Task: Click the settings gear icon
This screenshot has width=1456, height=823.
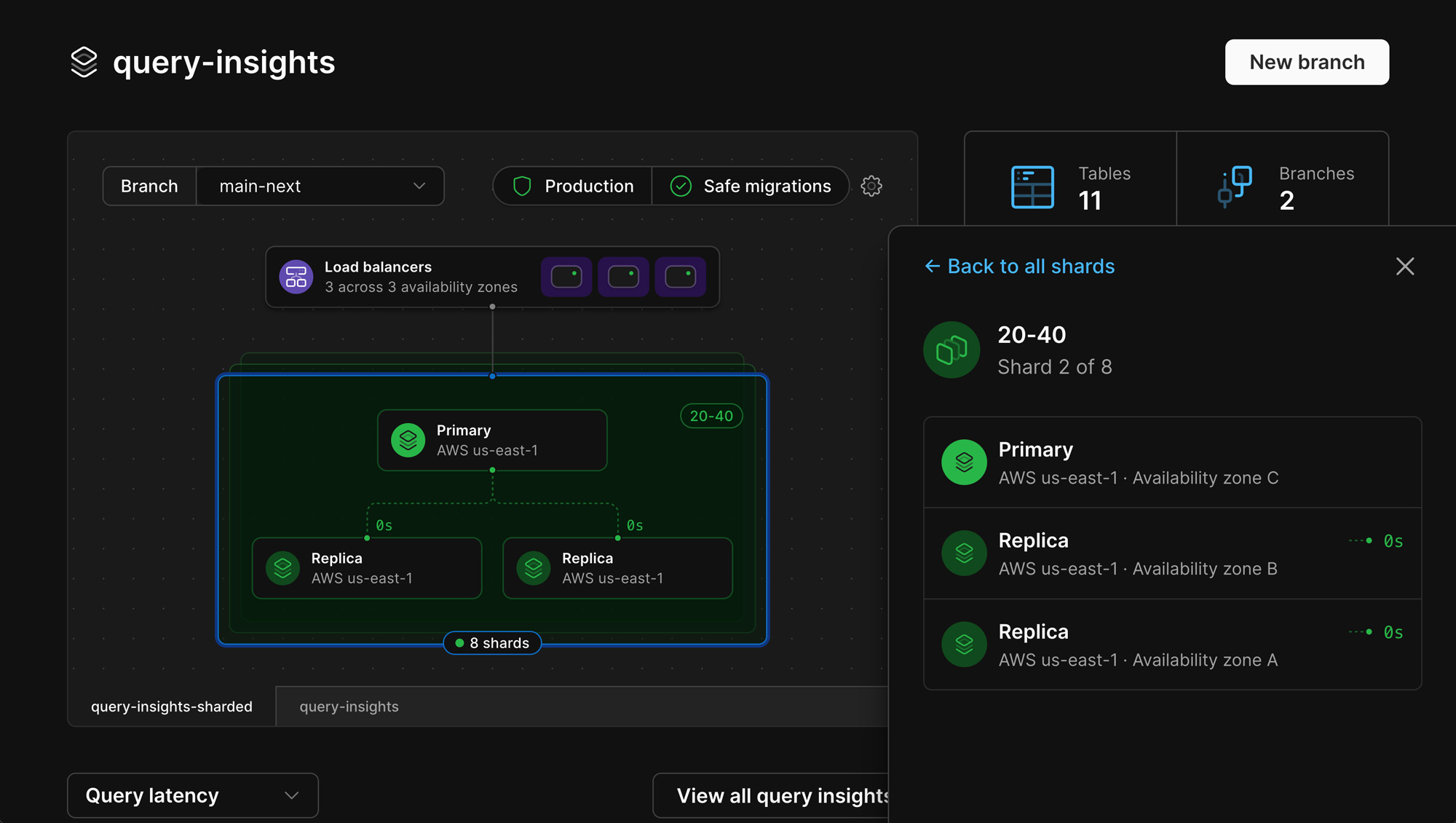Action: click(x=871, y=186)
